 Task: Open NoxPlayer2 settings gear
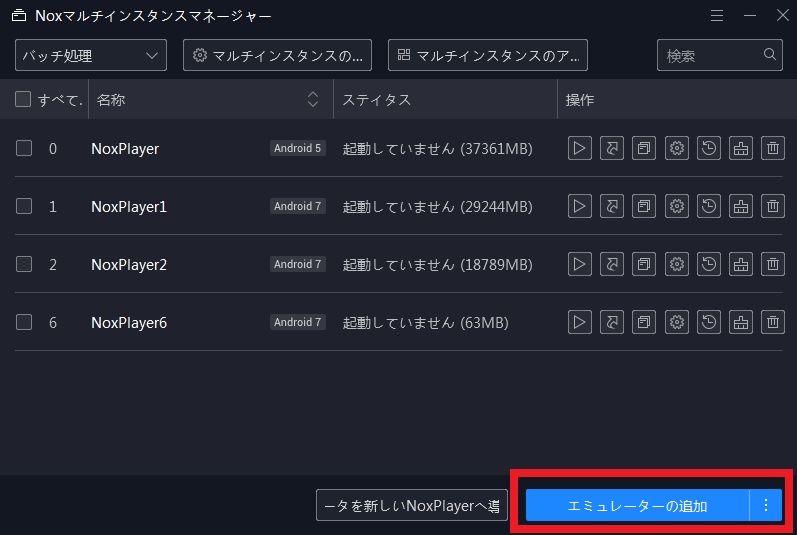tap(677, 264)
